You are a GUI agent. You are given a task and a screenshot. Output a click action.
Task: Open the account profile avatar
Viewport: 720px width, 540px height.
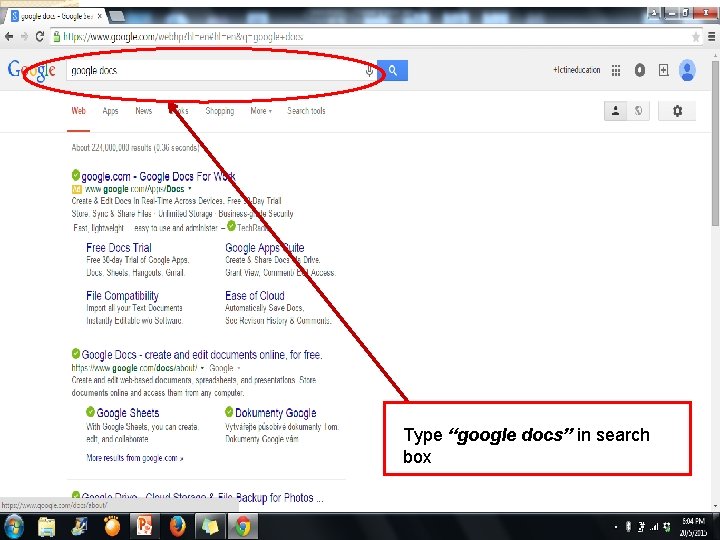(x=687, y=70)
